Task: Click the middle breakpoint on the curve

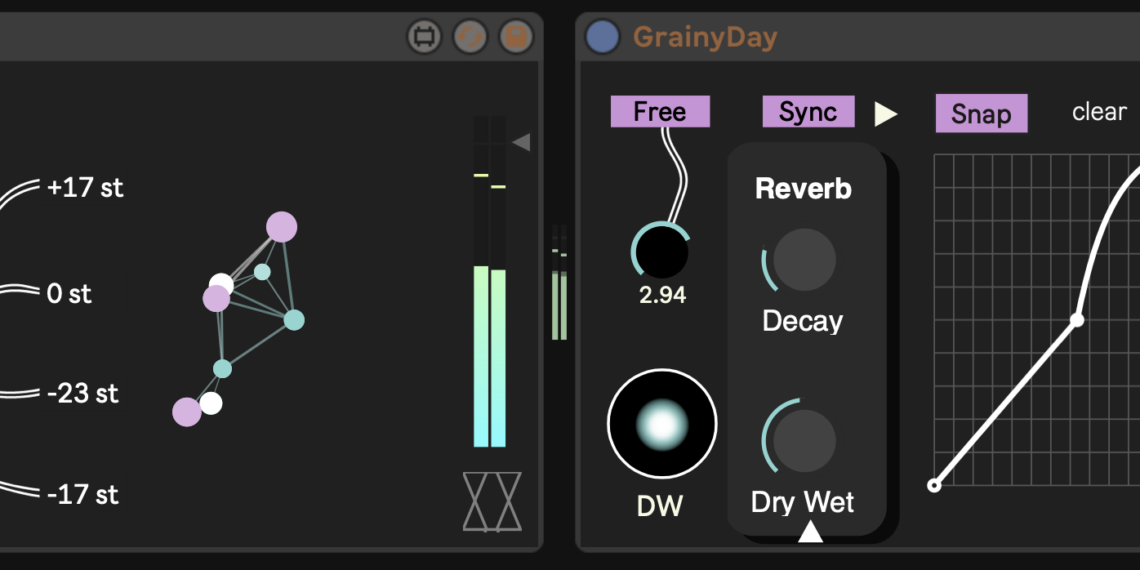Action: pos(1077,320)
